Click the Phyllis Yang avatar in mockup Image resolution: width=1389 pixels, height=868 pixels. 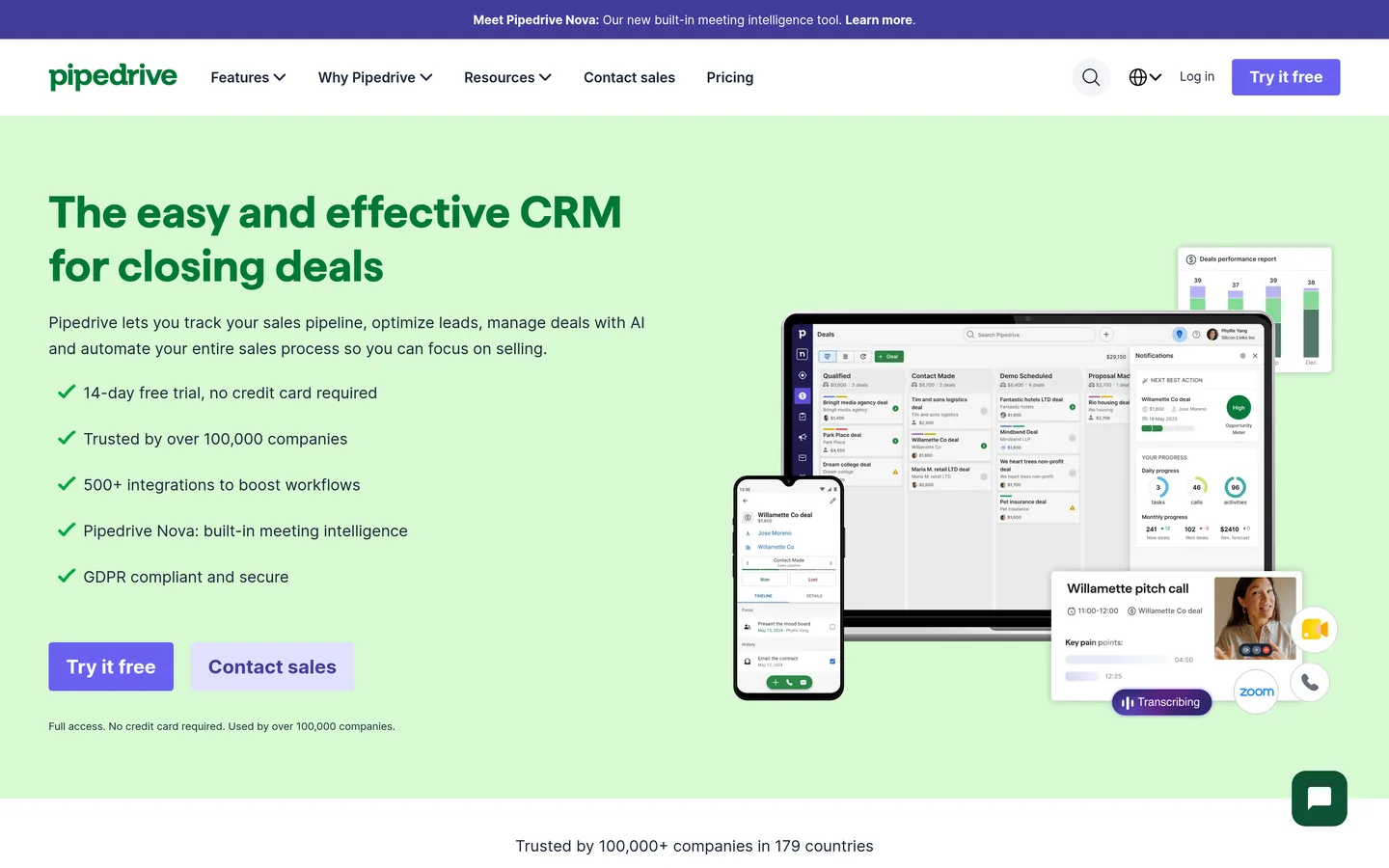[x=1212, y=335]
